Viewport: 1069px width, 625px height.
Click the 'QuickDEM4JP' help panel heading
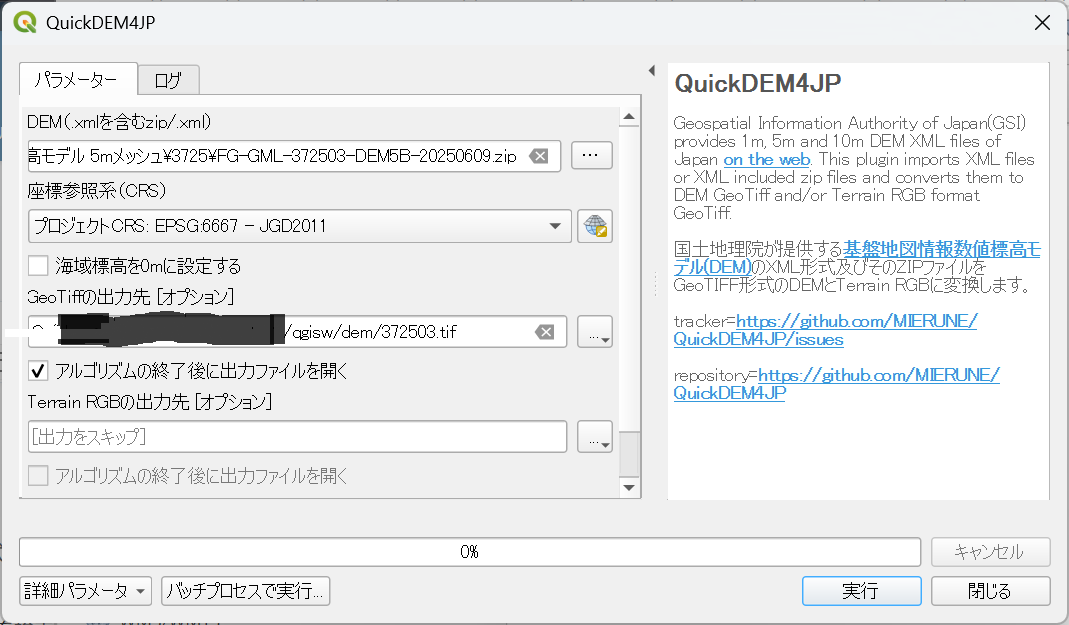click(757, 83)
